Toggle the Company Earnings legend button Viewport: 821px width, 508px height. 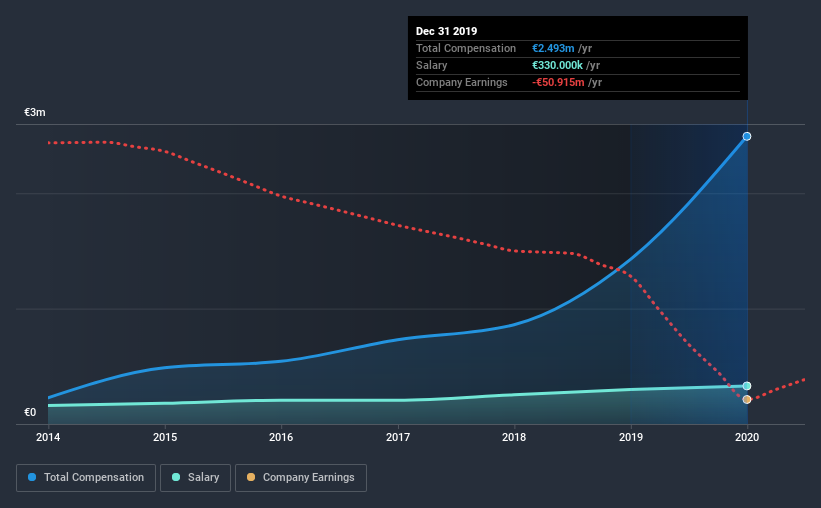pos(301,478)
